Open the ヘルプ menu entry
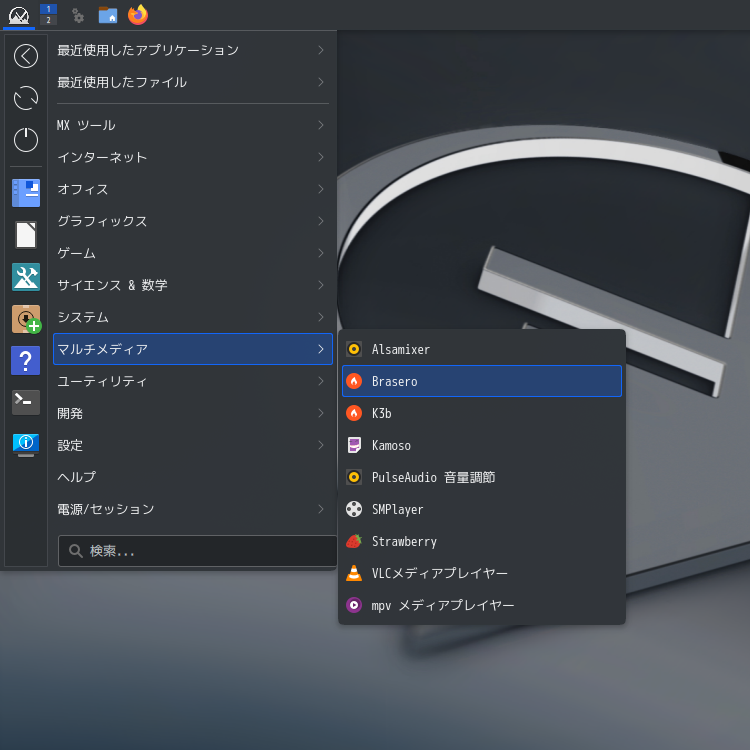The width and height of the screenshot is (750, 750). tap(193, 477)
